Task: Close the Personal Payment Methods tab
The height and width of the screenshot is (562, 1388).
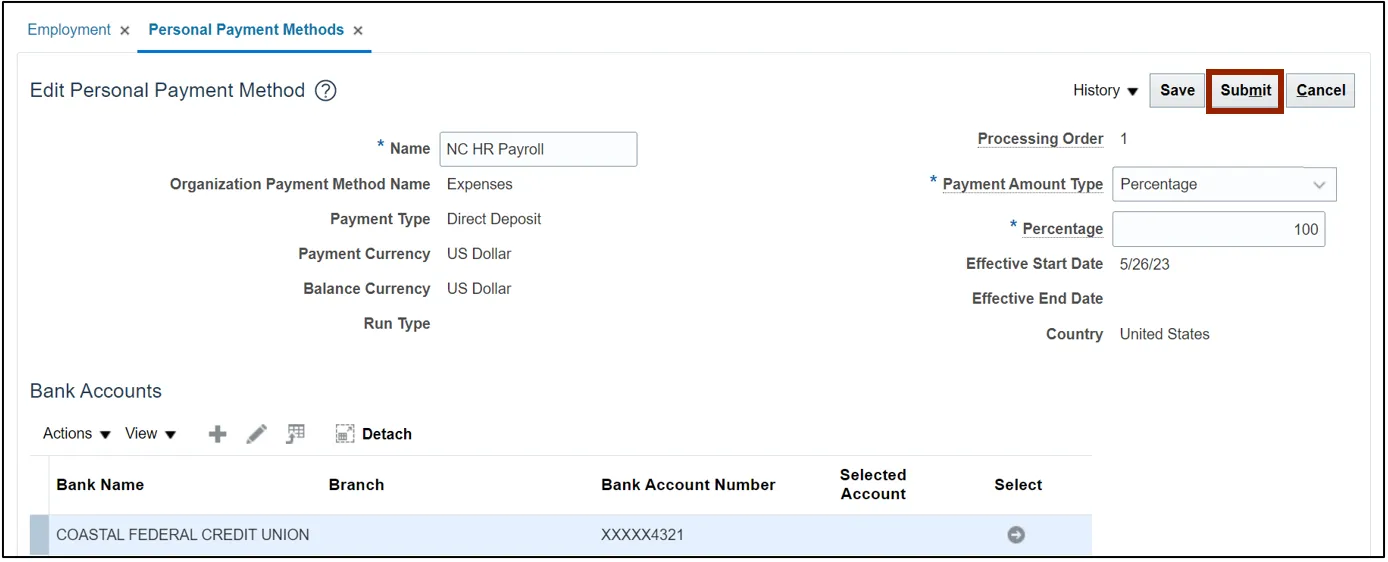Action: pos(358,31)
